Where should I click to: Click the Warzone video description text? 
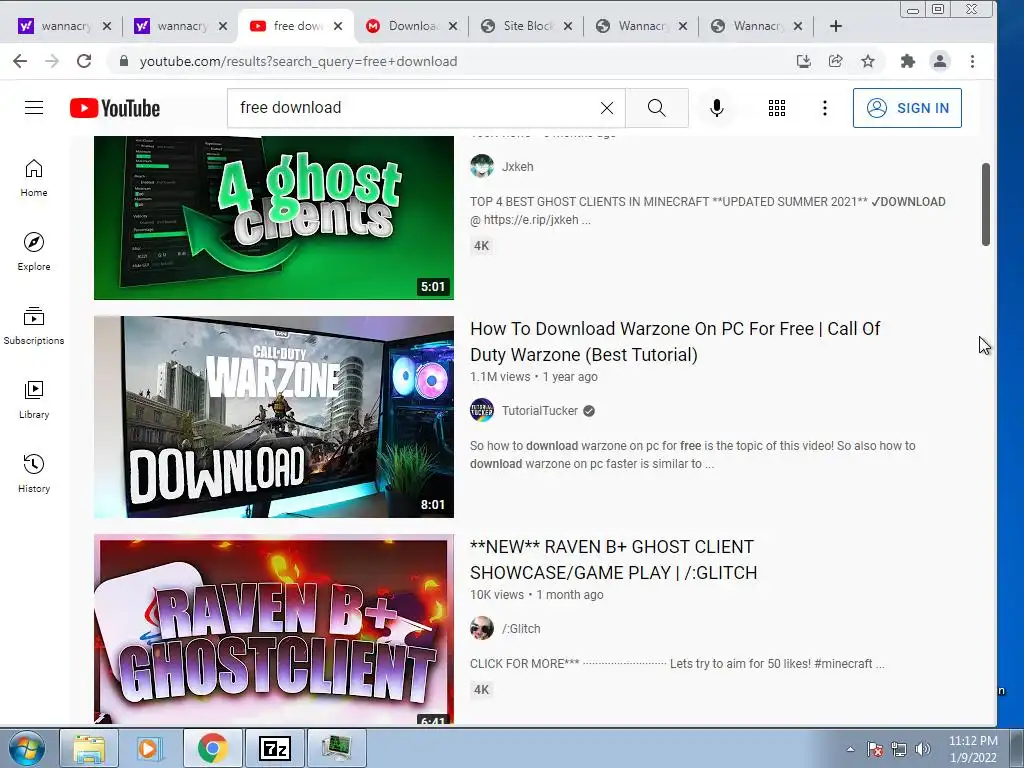[693, 455]
